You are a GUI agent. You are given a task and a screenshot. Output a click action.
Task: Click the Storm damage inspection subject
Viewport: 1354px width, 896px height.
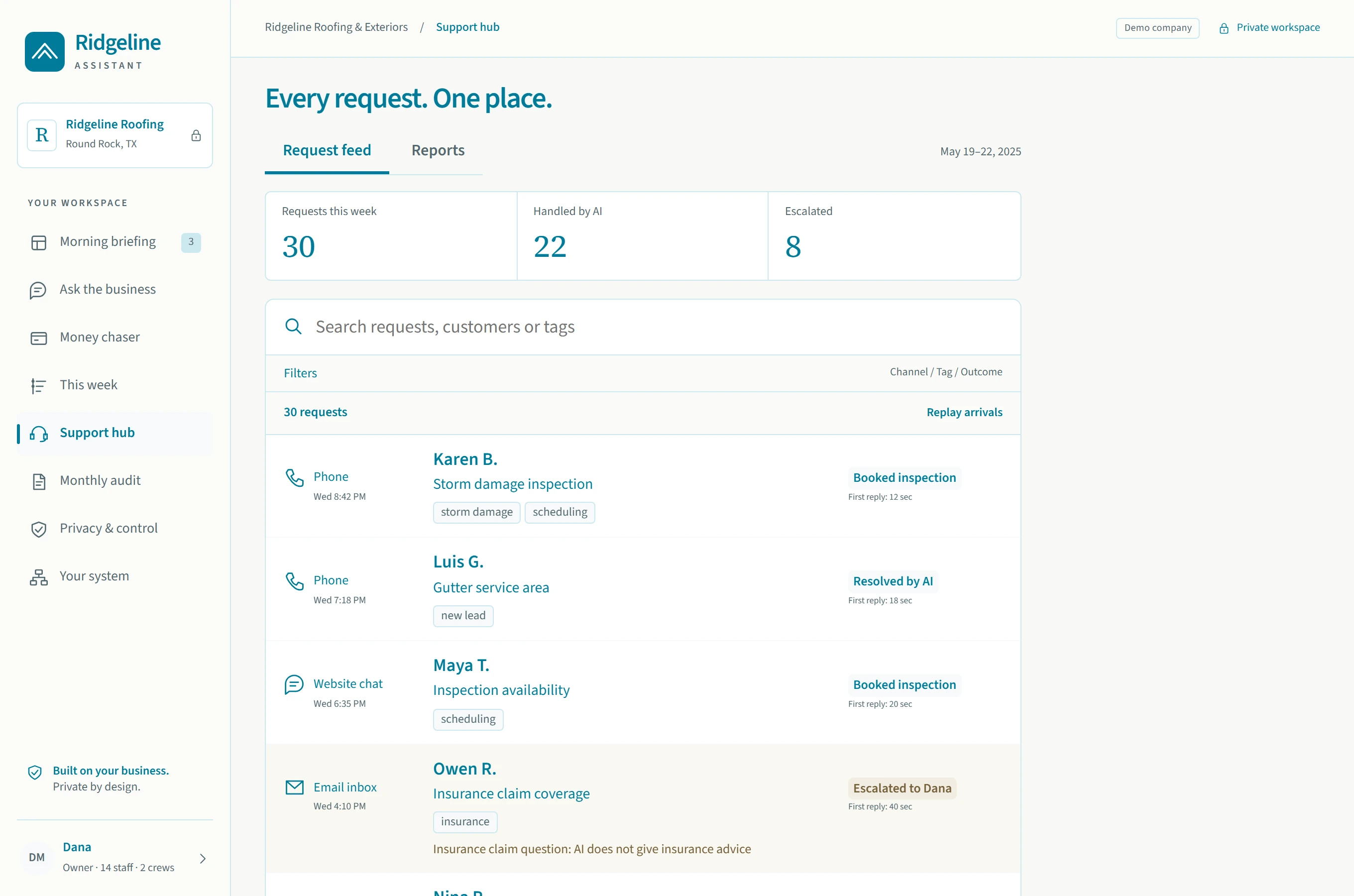512,484
